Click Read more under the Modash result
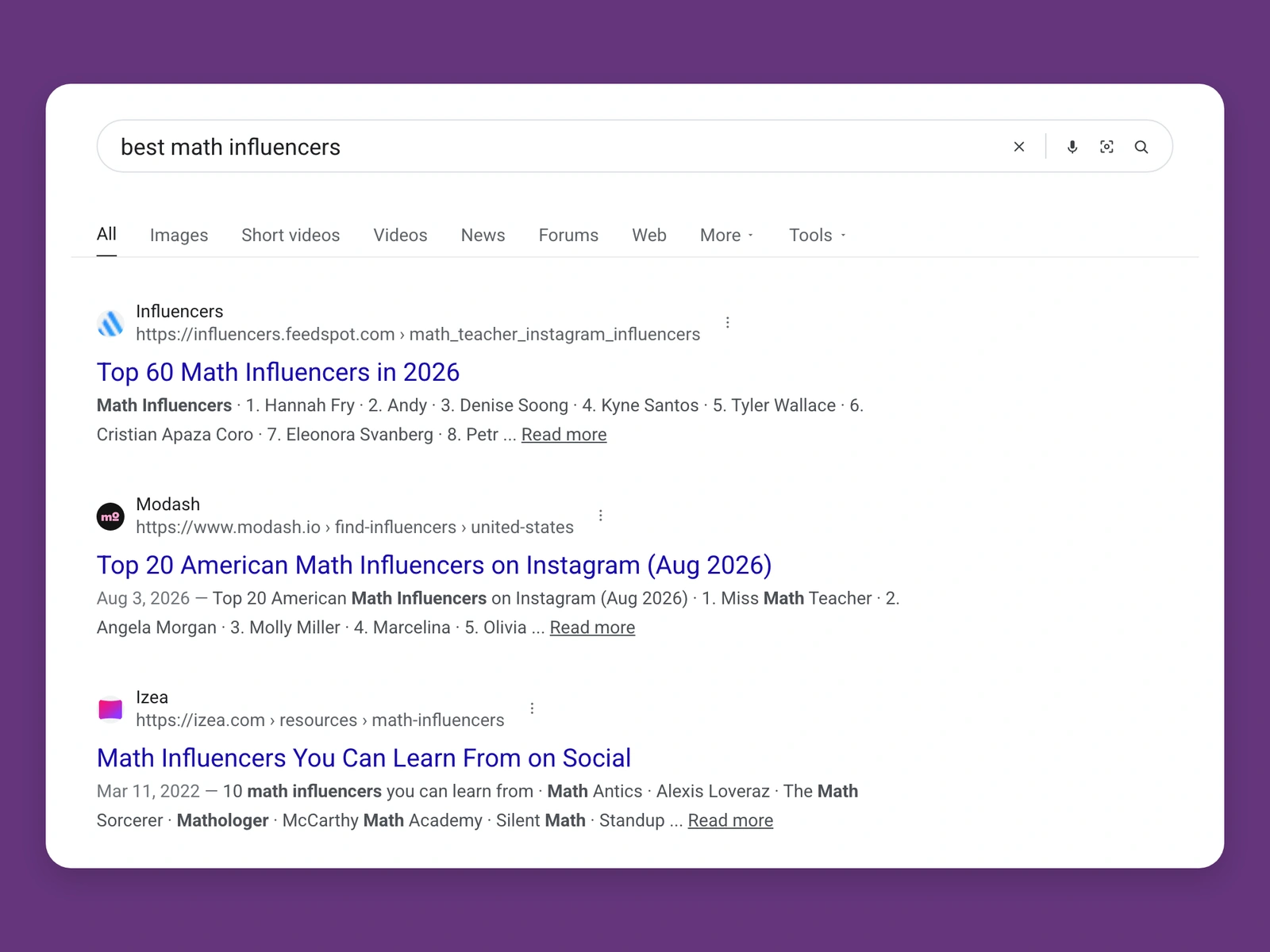The height and width of the screenshot is (952, 1270). coord(592,628)
